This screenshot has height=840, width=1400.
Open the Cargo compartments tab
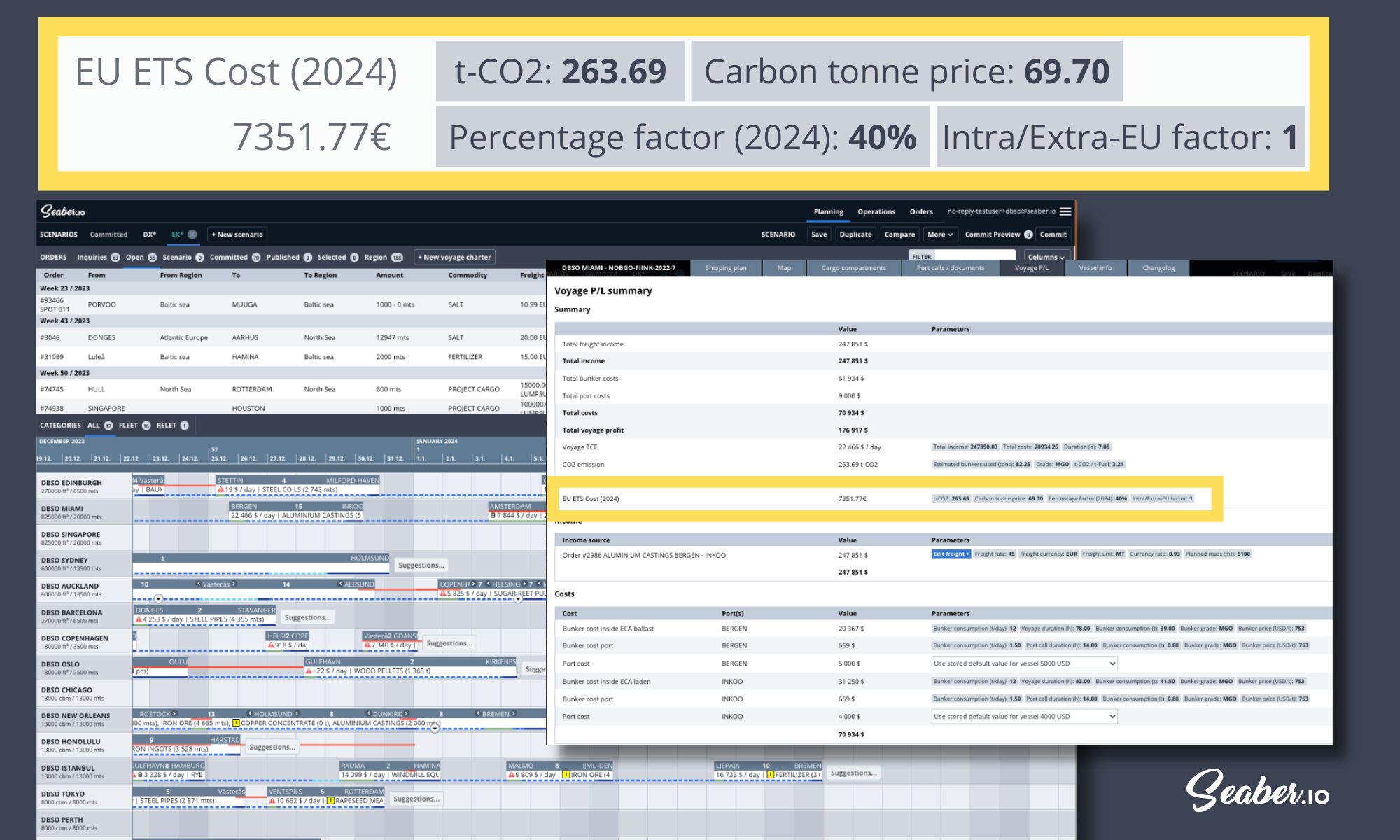click(853, 268)
